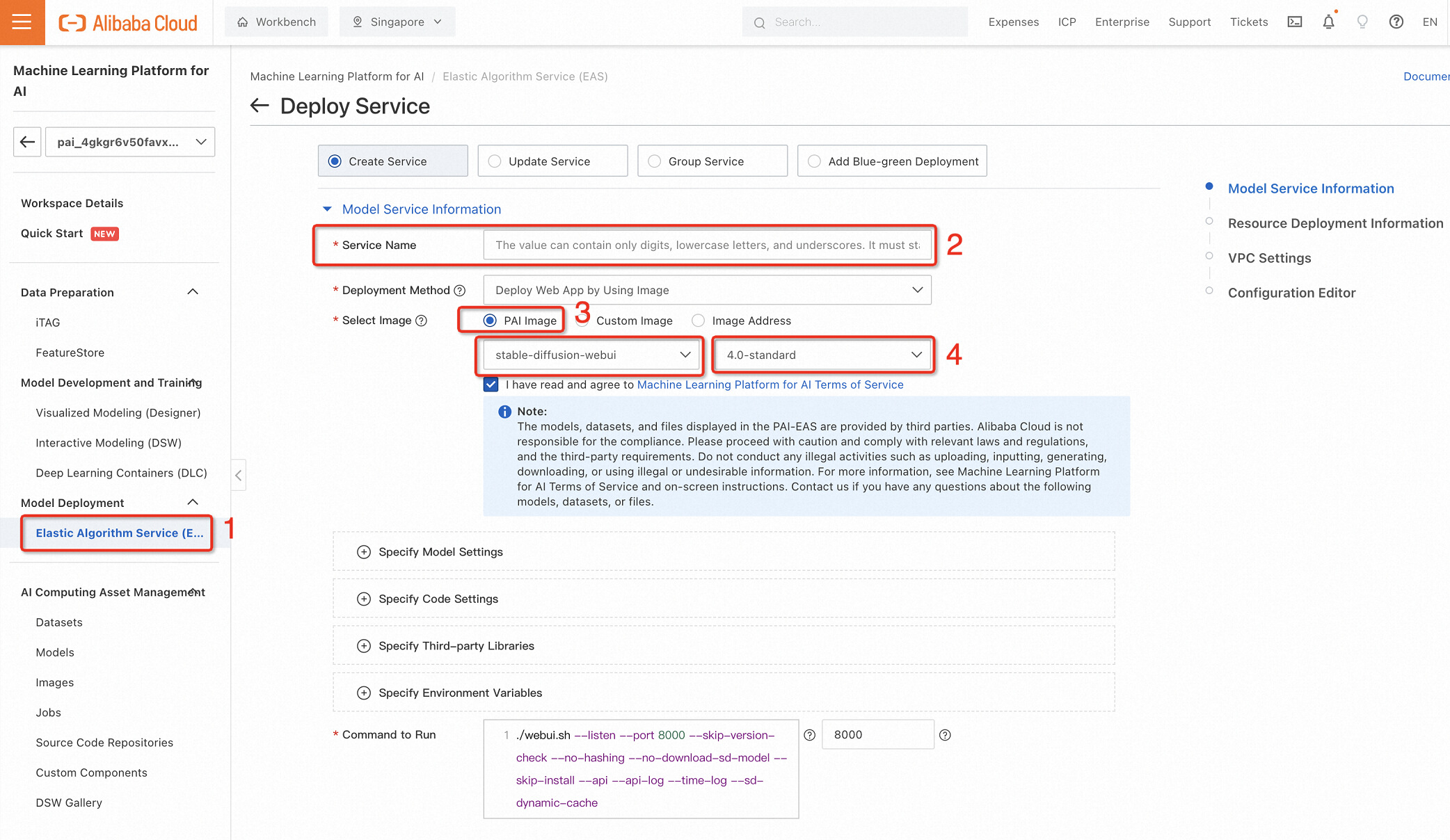
Task: Jump to Configuration Editor anchor
Action: 1291,293
